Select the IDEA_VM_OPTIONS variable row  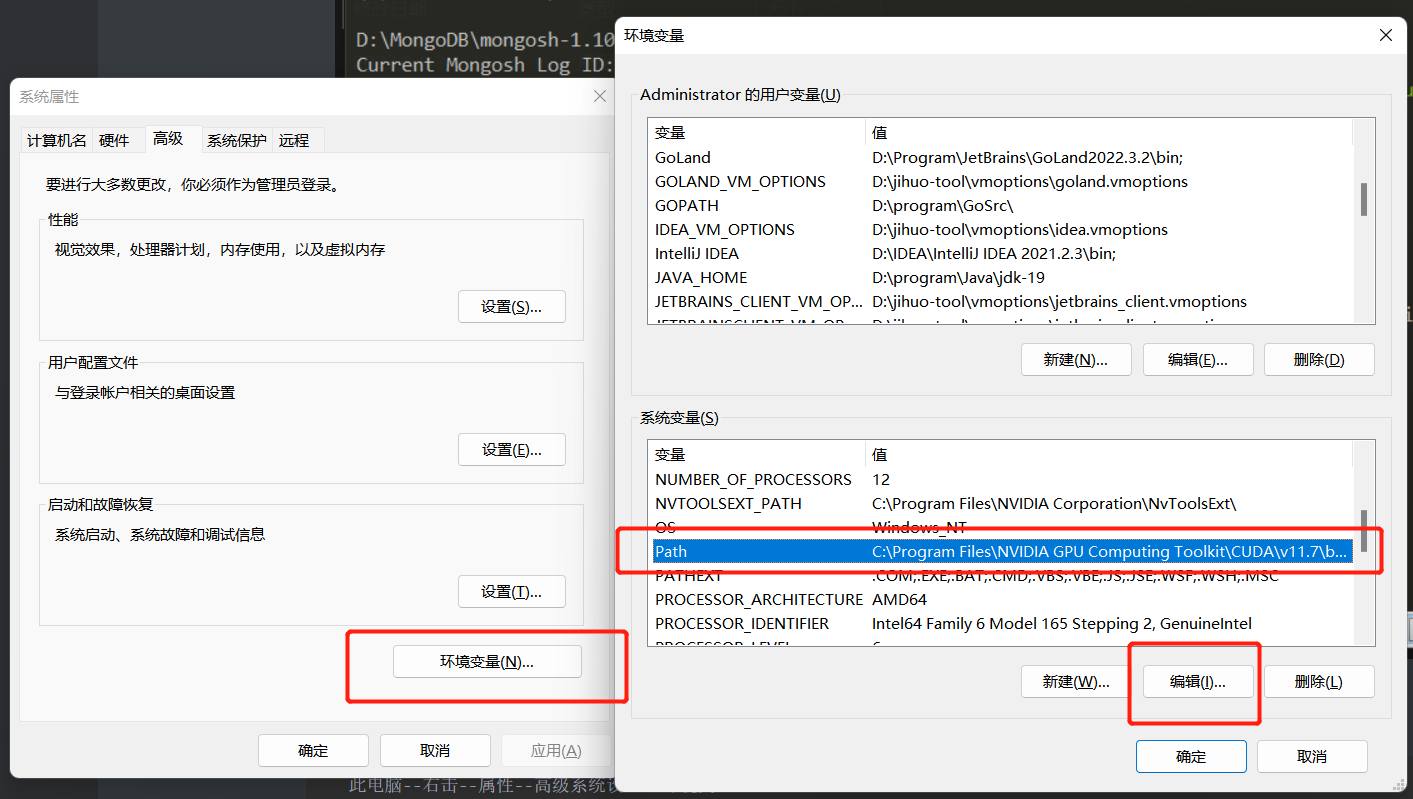[1002, 230]
